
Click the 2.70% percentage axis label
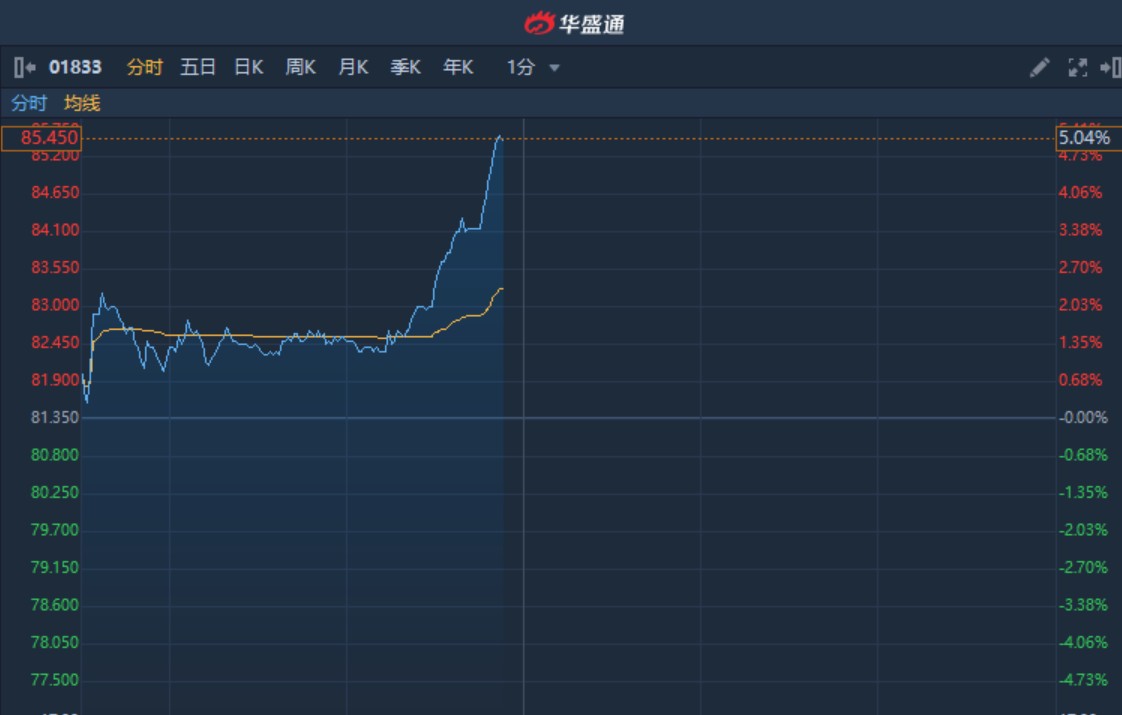pos(1080,268)
